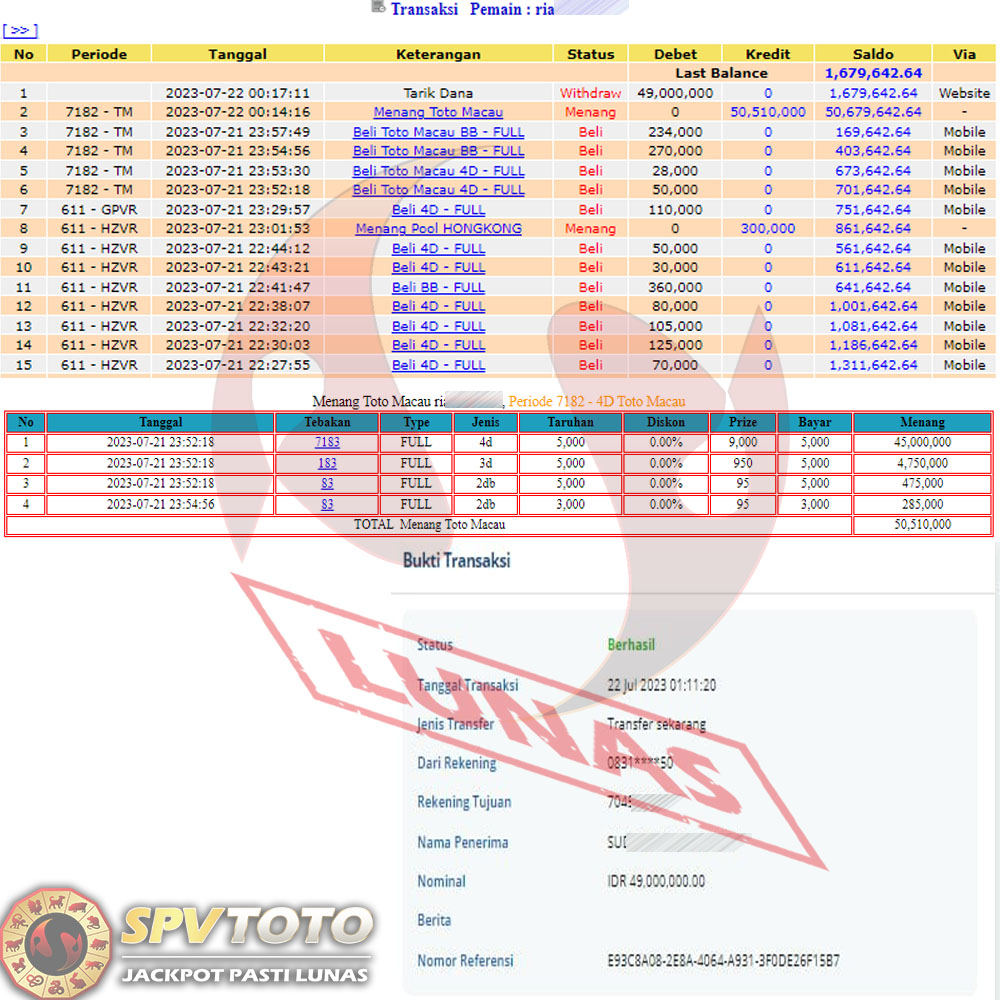Click the Tebakan header in the winnings table
The image size is (1000, 1000).
pos(327,422)
